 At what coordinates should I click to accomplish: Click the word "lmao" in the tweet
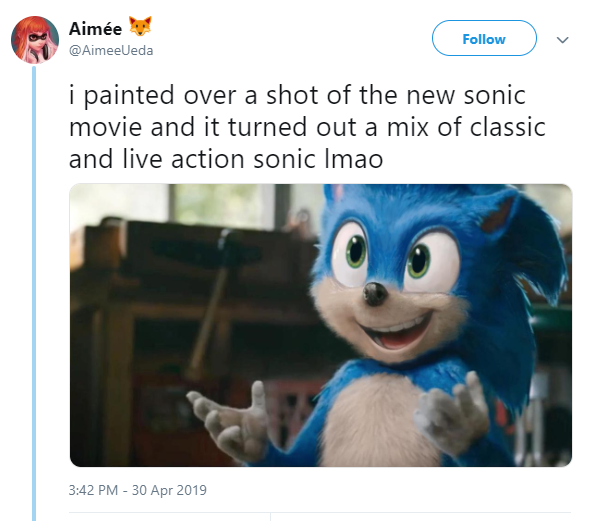[353, 159]
